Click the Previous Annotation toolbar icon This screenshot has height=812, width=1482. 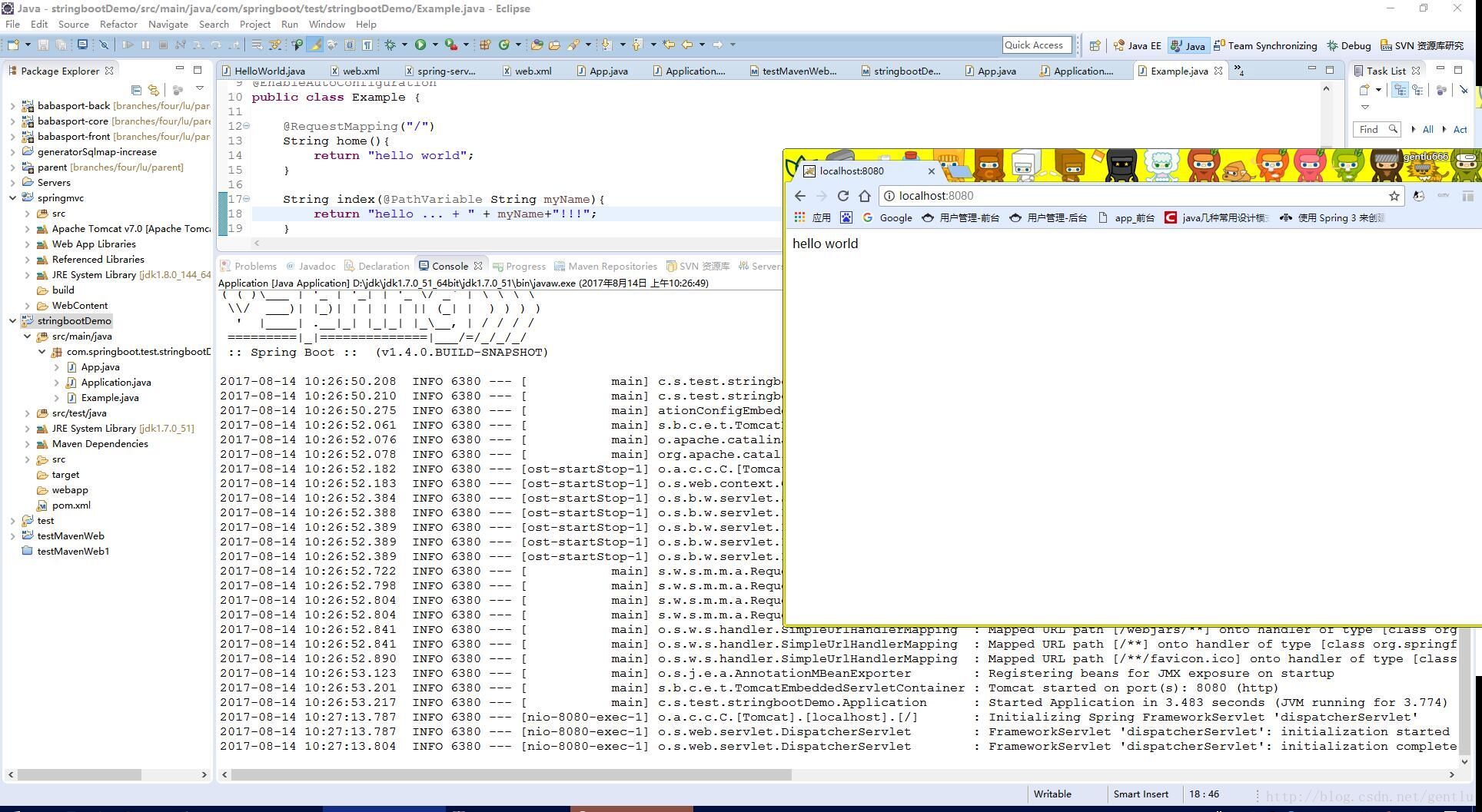[x=637, y=45]
